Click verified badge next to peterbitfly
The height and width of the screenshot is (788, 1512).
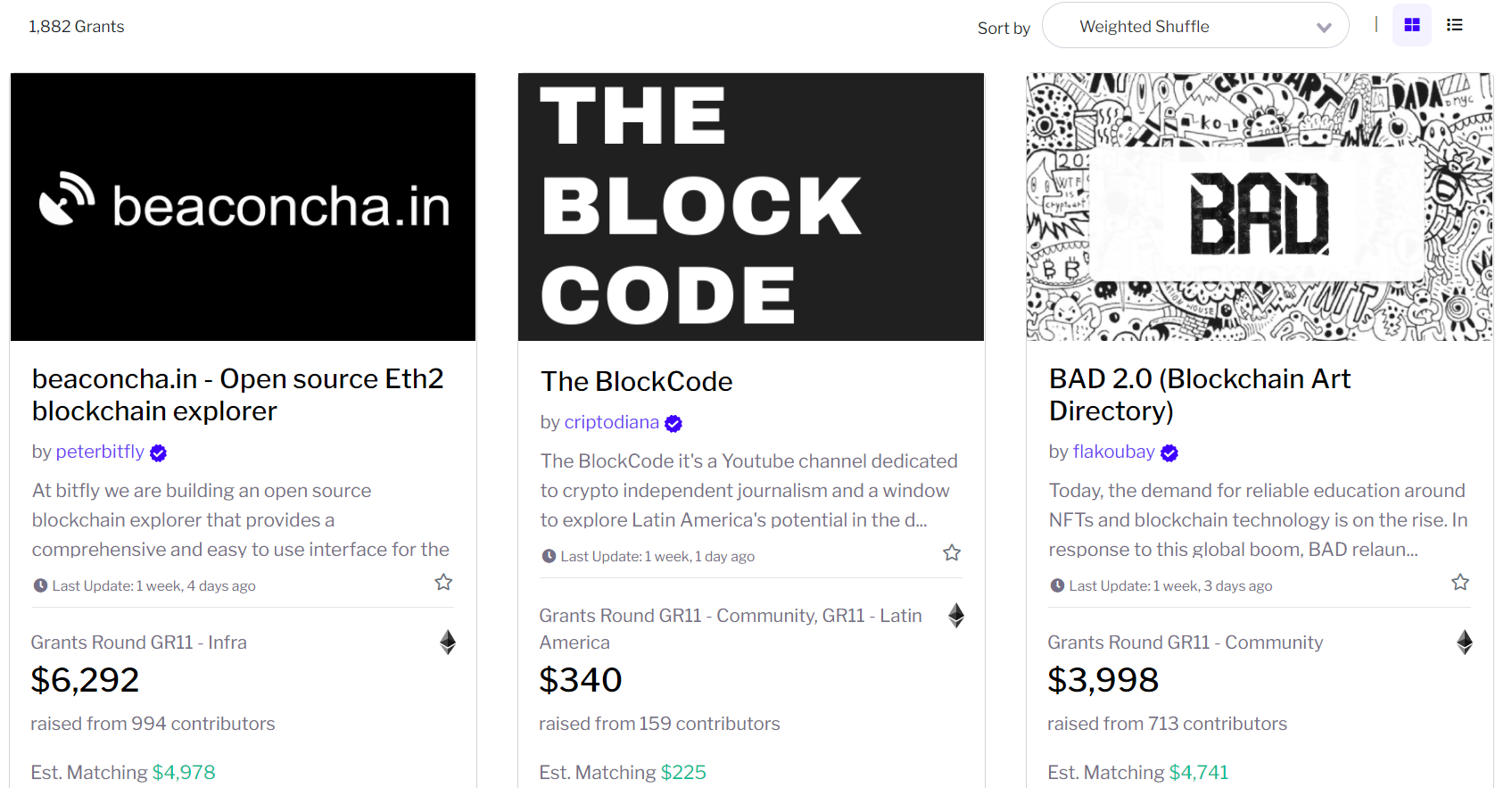159,453
